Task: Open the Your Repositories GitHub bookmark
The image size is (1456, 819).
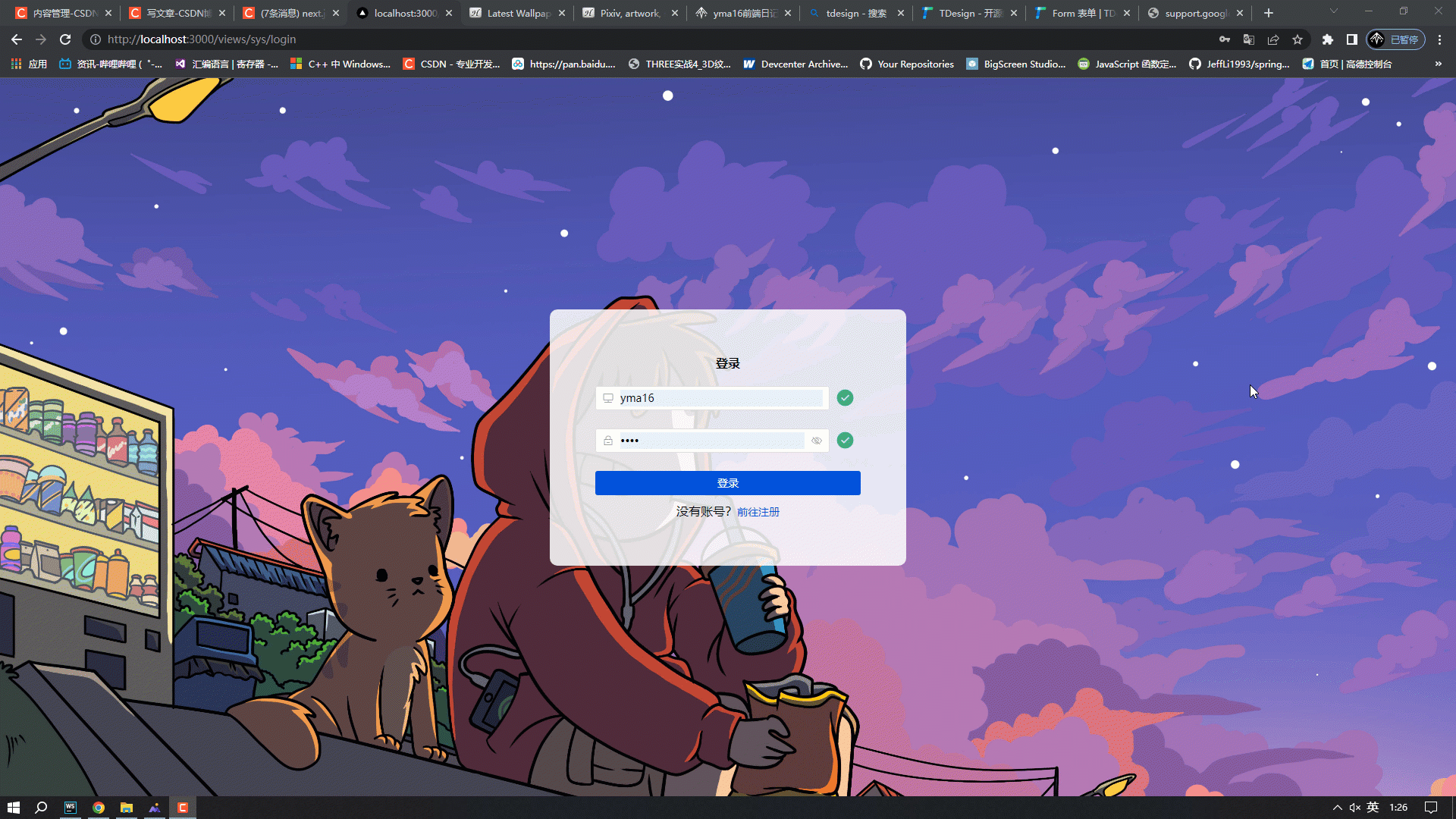Action: pos(907,64)
